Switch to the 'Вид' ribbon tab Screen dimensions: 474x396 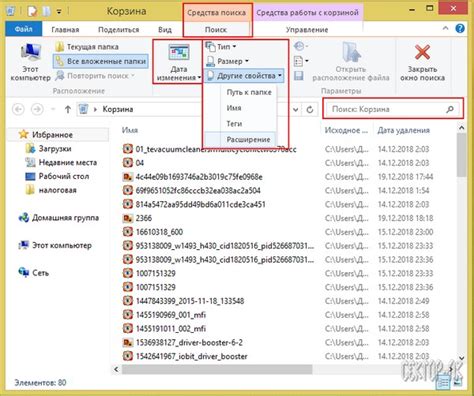pos(165,30)
